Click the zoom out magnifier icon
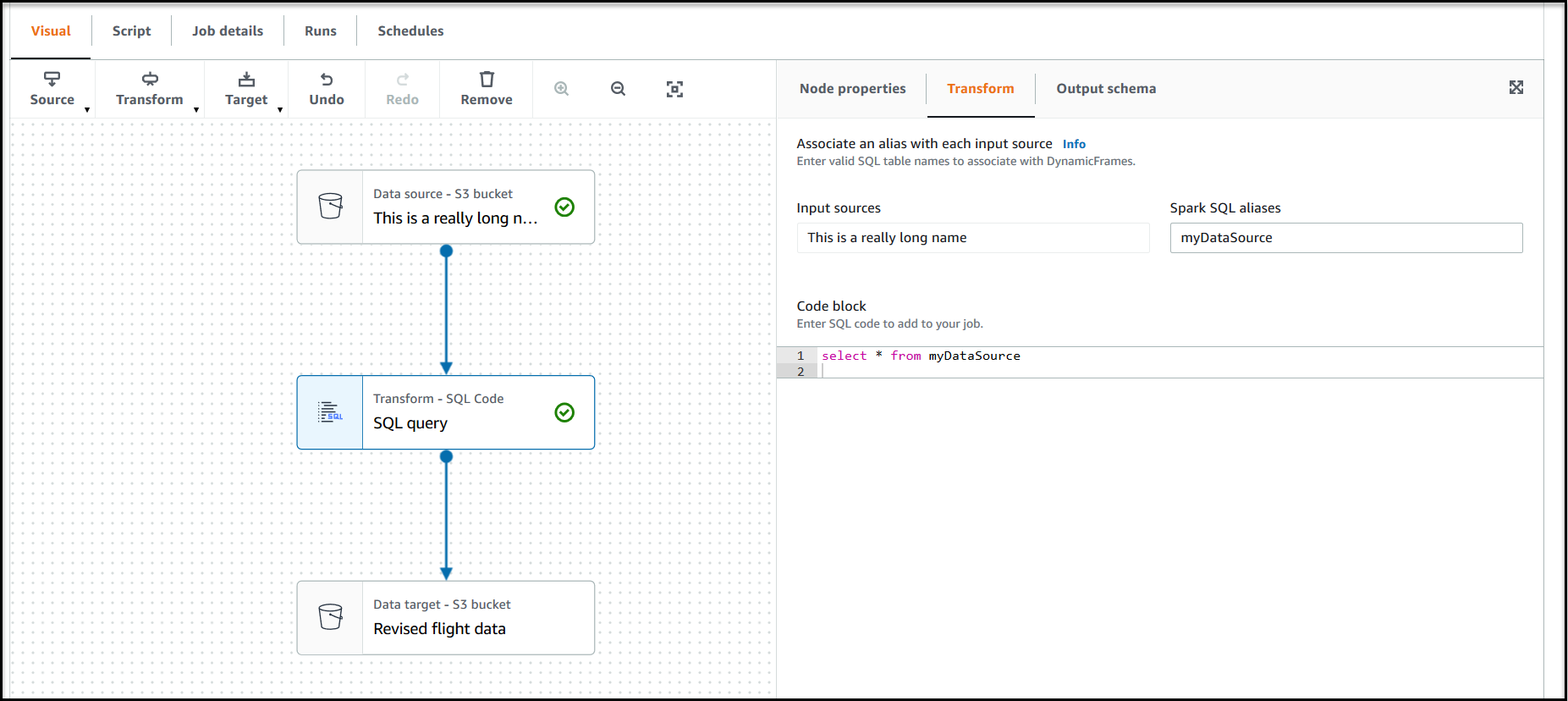Viewport: 1568px width, 701px height. tap(619, 89)
